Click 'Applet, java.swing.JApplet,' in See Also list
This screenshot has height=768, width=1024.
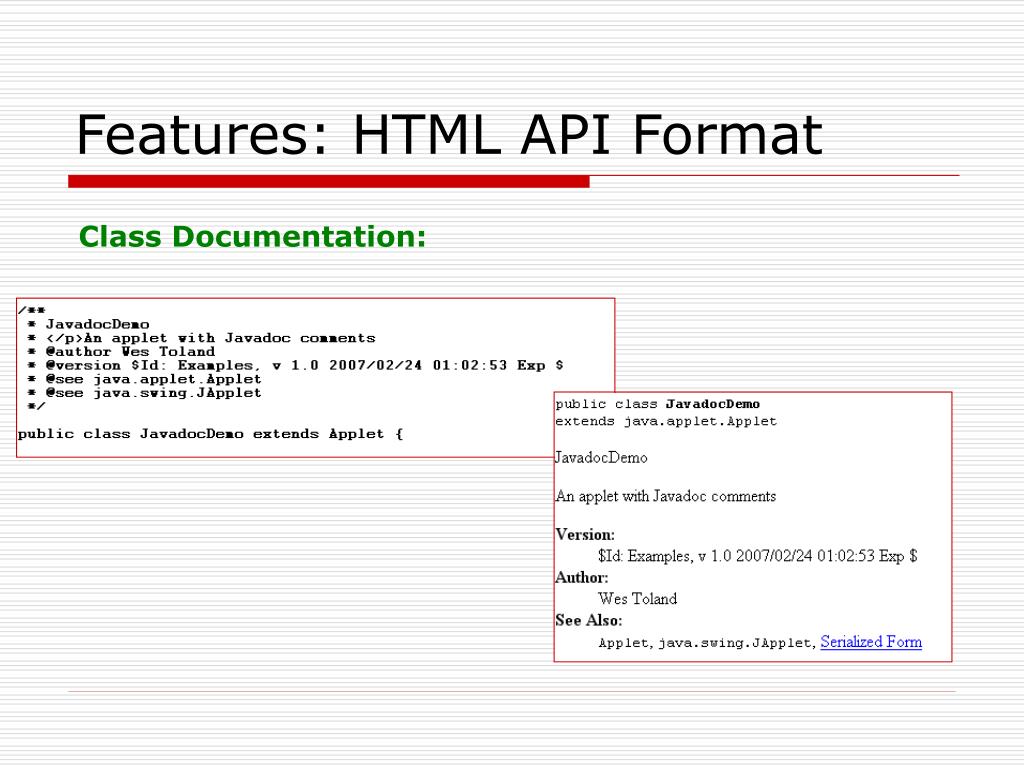click(x=707, y=643)
